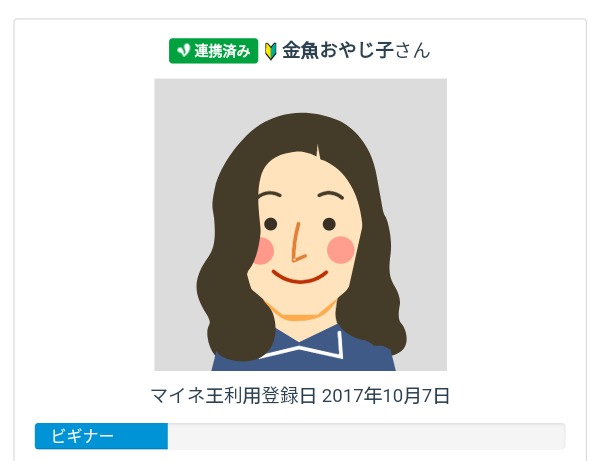Viewport: 600px width, 461px height.
Task: Open the profile avatar illustration
Action: point(300,225)
